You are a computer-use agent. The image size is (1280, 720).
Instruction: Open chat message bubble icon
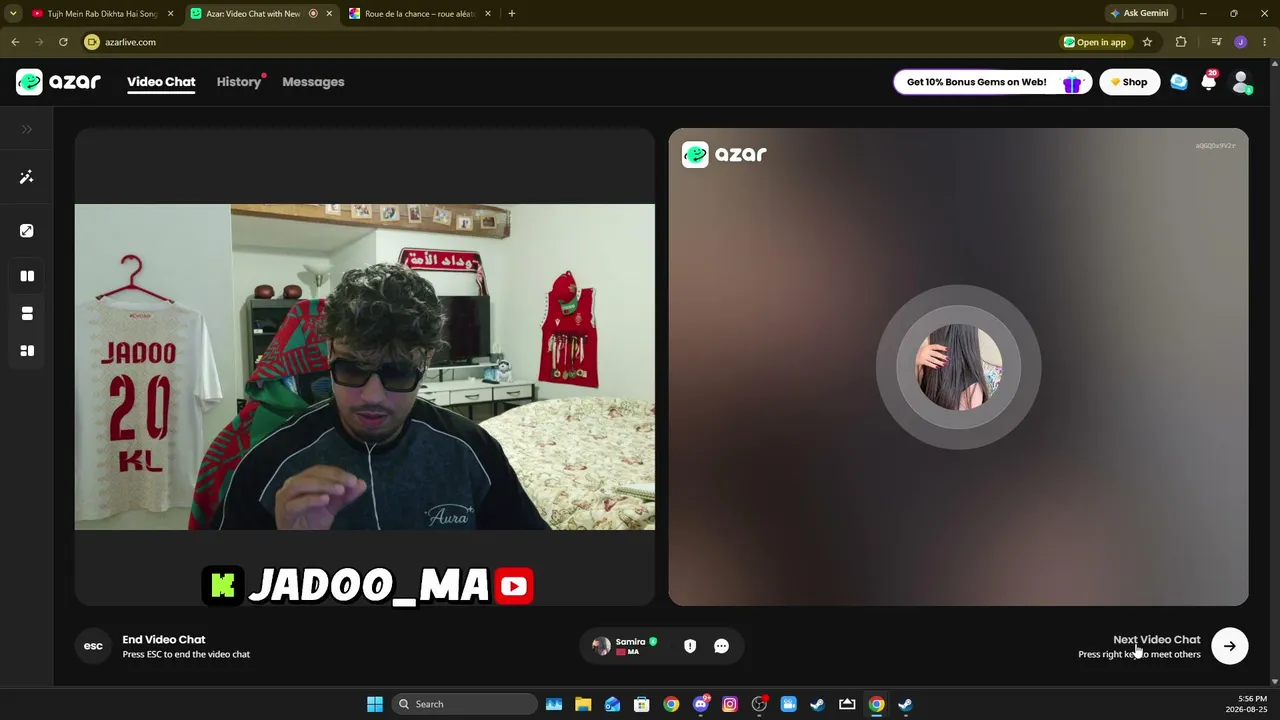click(721, 646)
